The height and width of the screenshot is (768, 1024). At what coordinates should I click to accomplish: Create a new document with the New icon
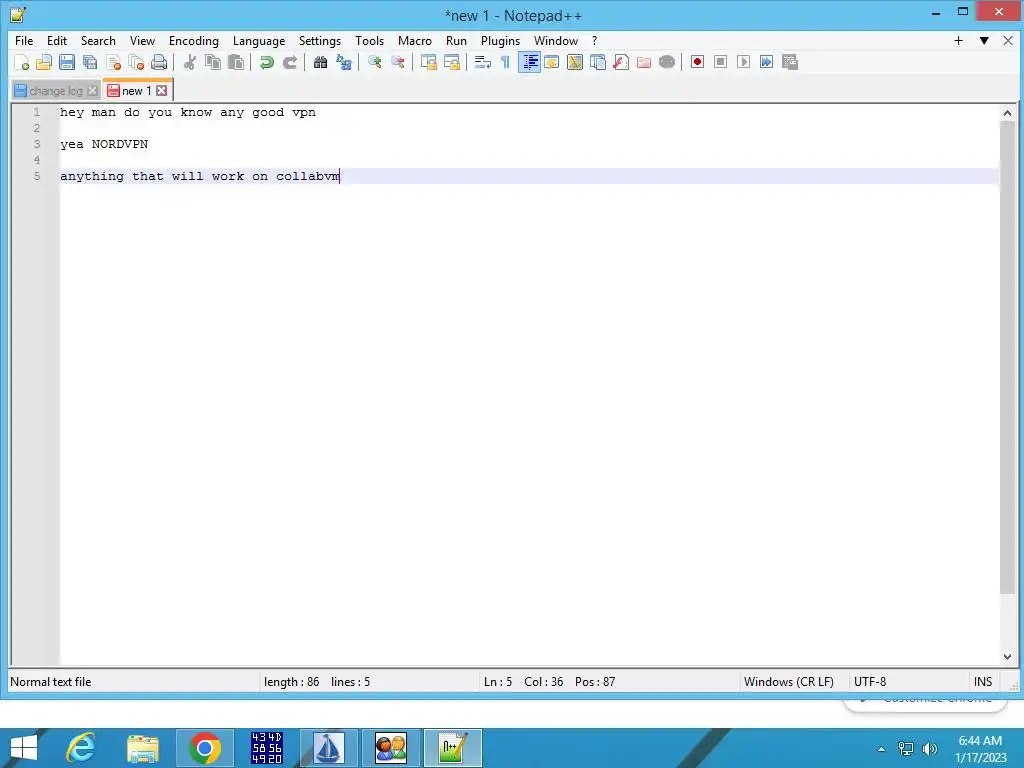click(x=21, y=62)
